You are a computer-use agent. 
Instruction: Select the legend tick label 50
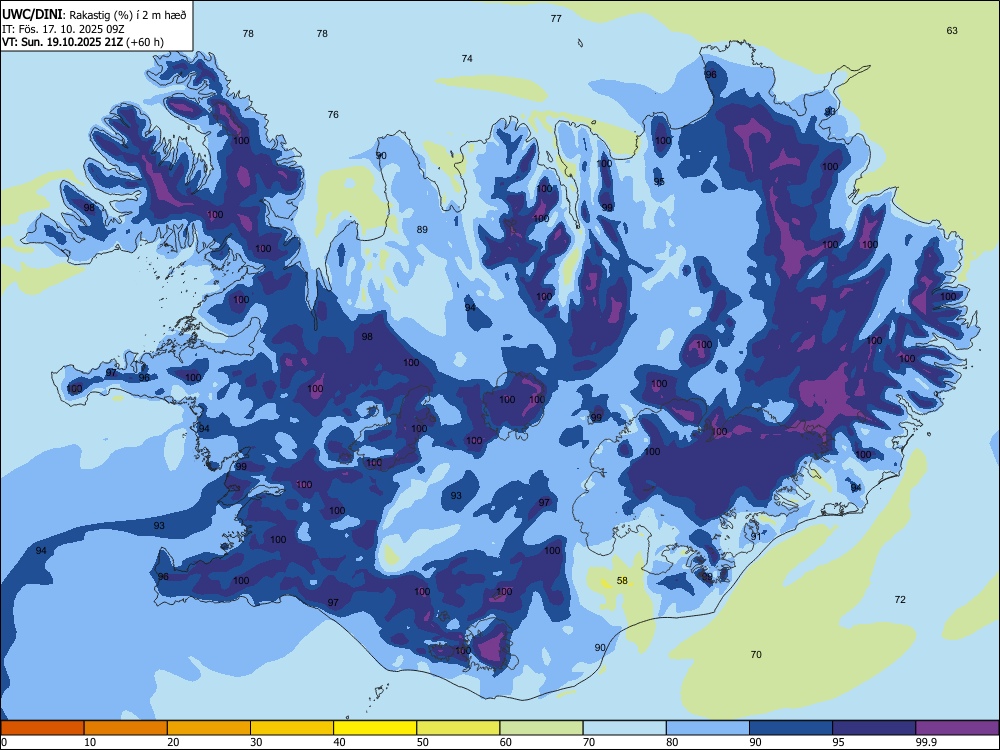[423, 742]
